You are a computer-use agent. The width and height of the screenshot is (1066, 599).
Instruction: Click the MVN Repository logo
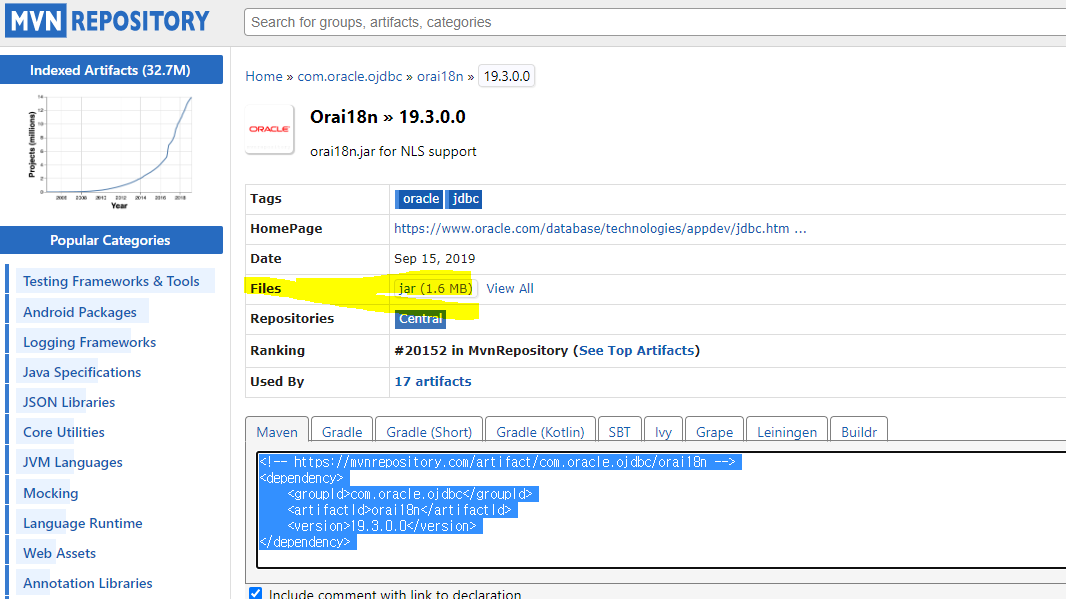(x=107, y=21)
